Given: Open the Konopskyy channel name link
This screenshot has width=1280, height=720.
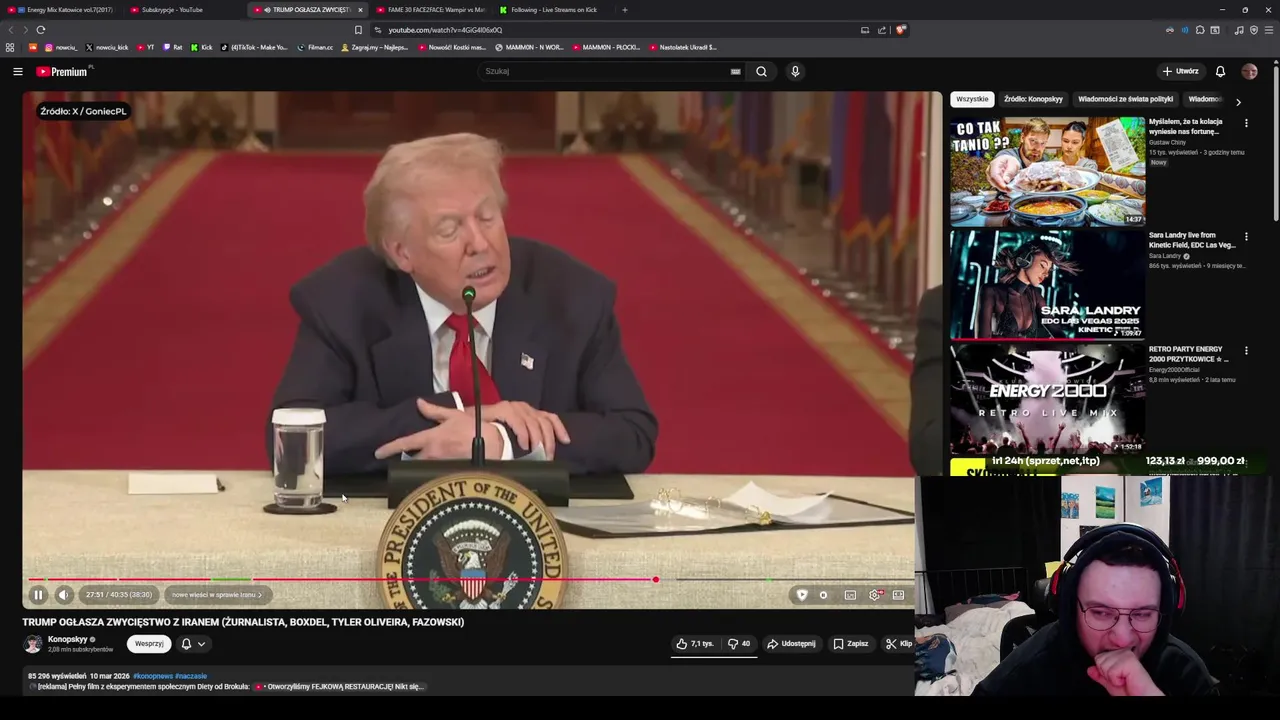Looking at the screenshot, I should (x=68, y=639).
